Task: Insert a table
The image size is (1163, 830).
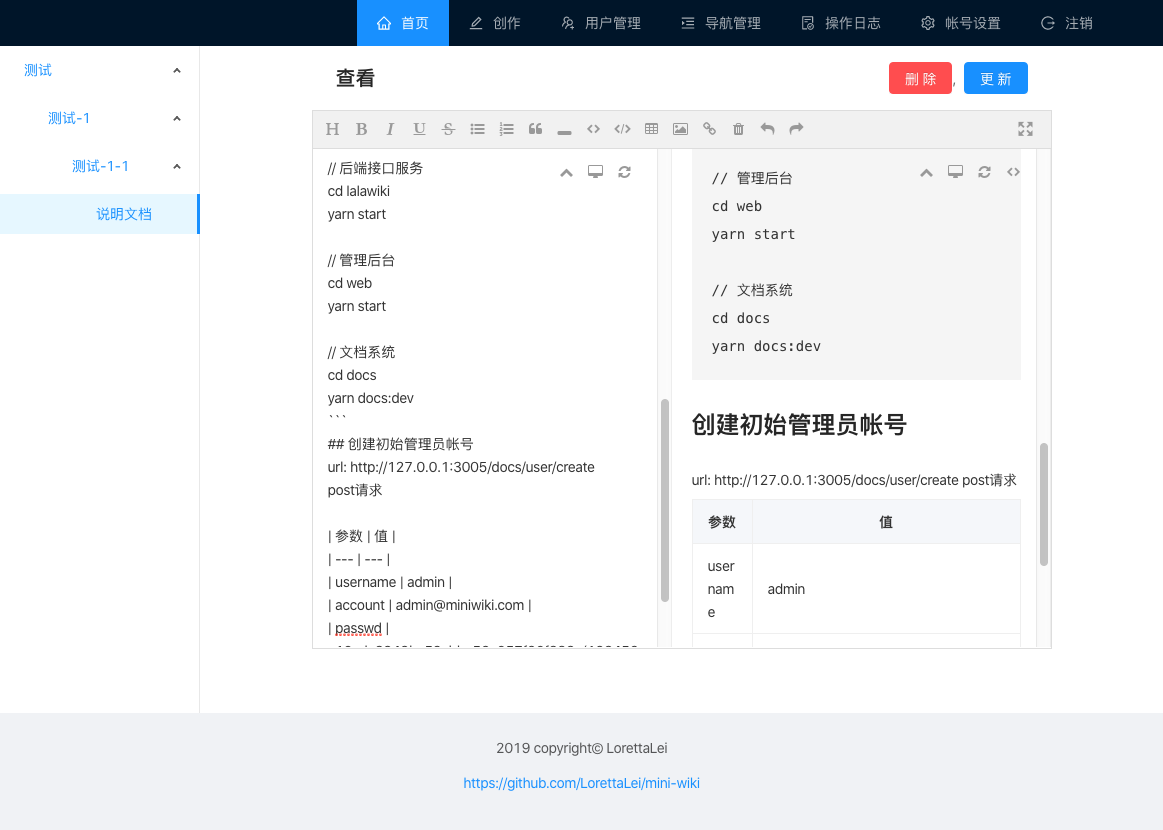Action: coord(651,129)
